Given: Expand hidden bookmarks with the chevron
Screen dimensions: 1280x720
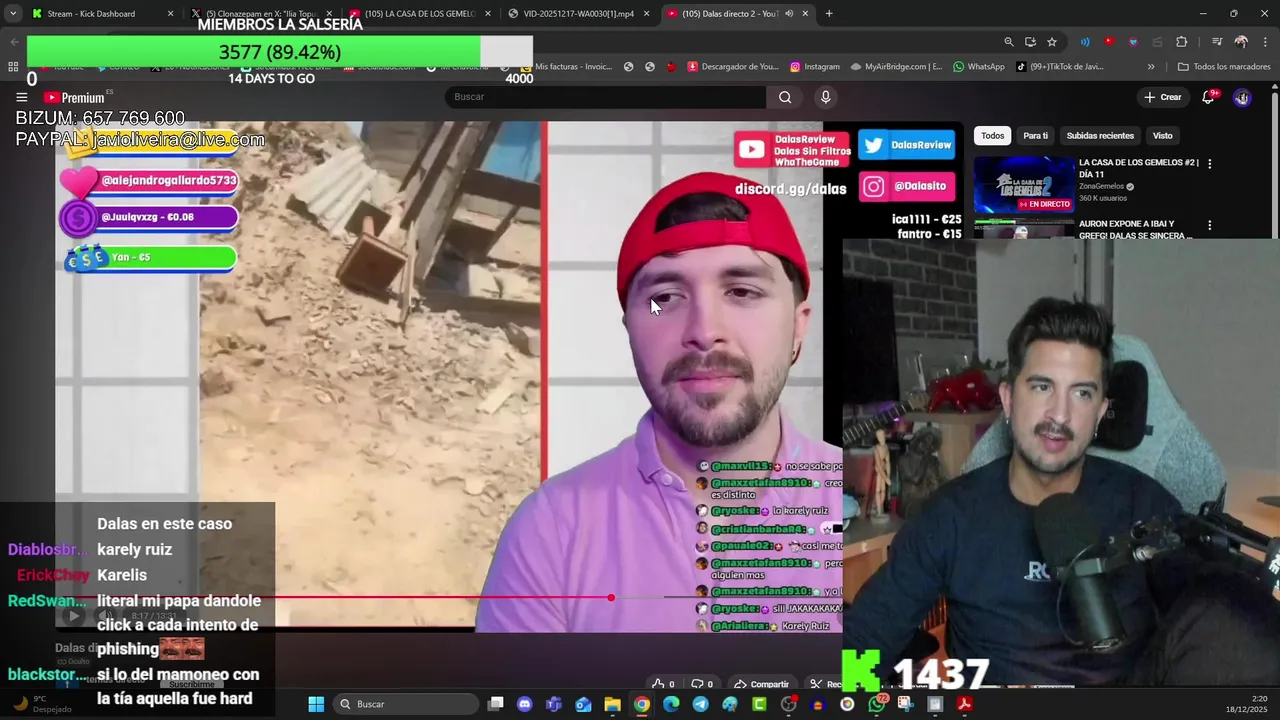Looking at the screenshot, I should point(1151,67).
